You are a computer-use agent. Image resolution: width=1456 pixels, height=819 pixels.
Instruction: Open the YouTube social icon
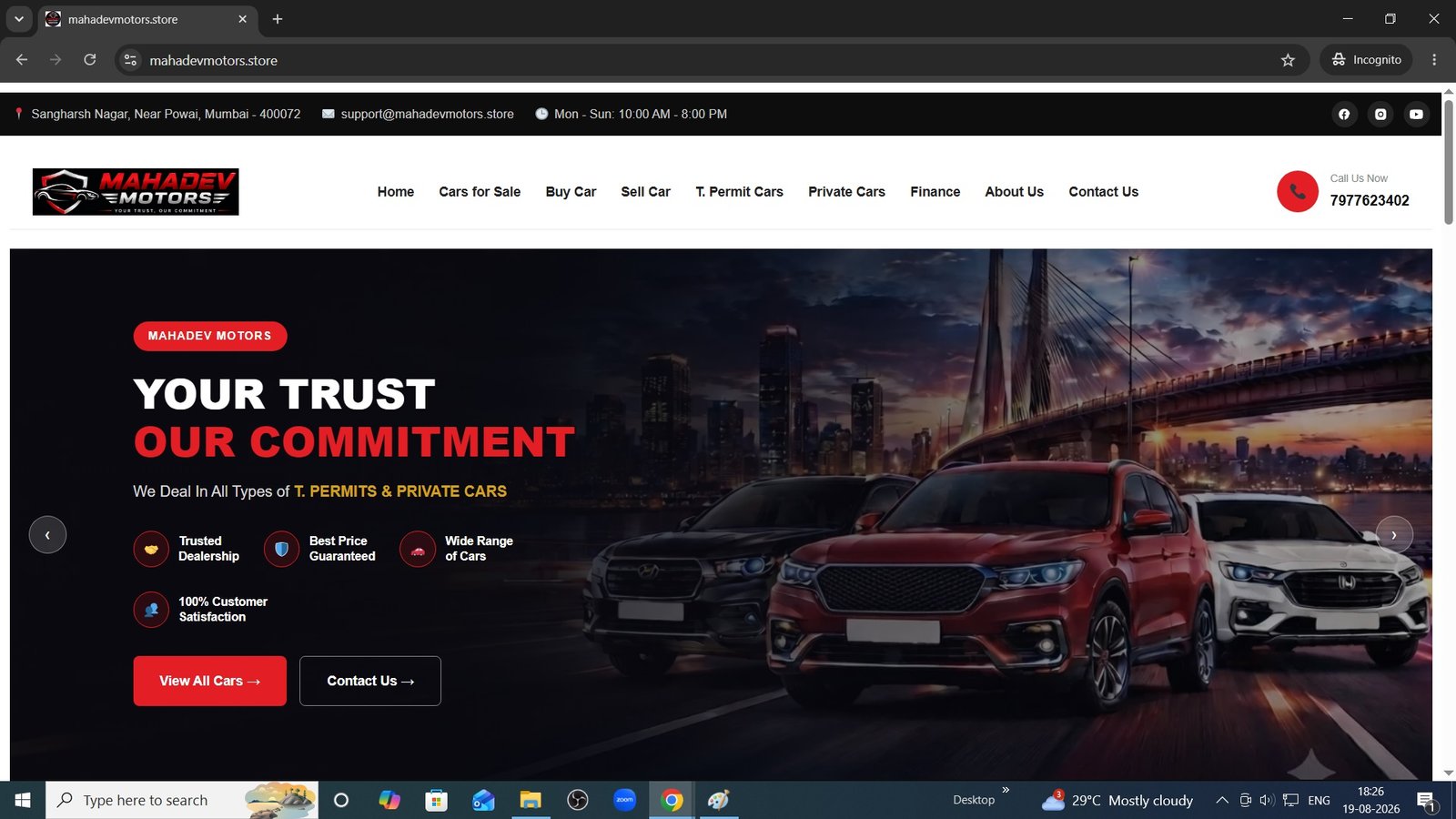coord(1416,114)
